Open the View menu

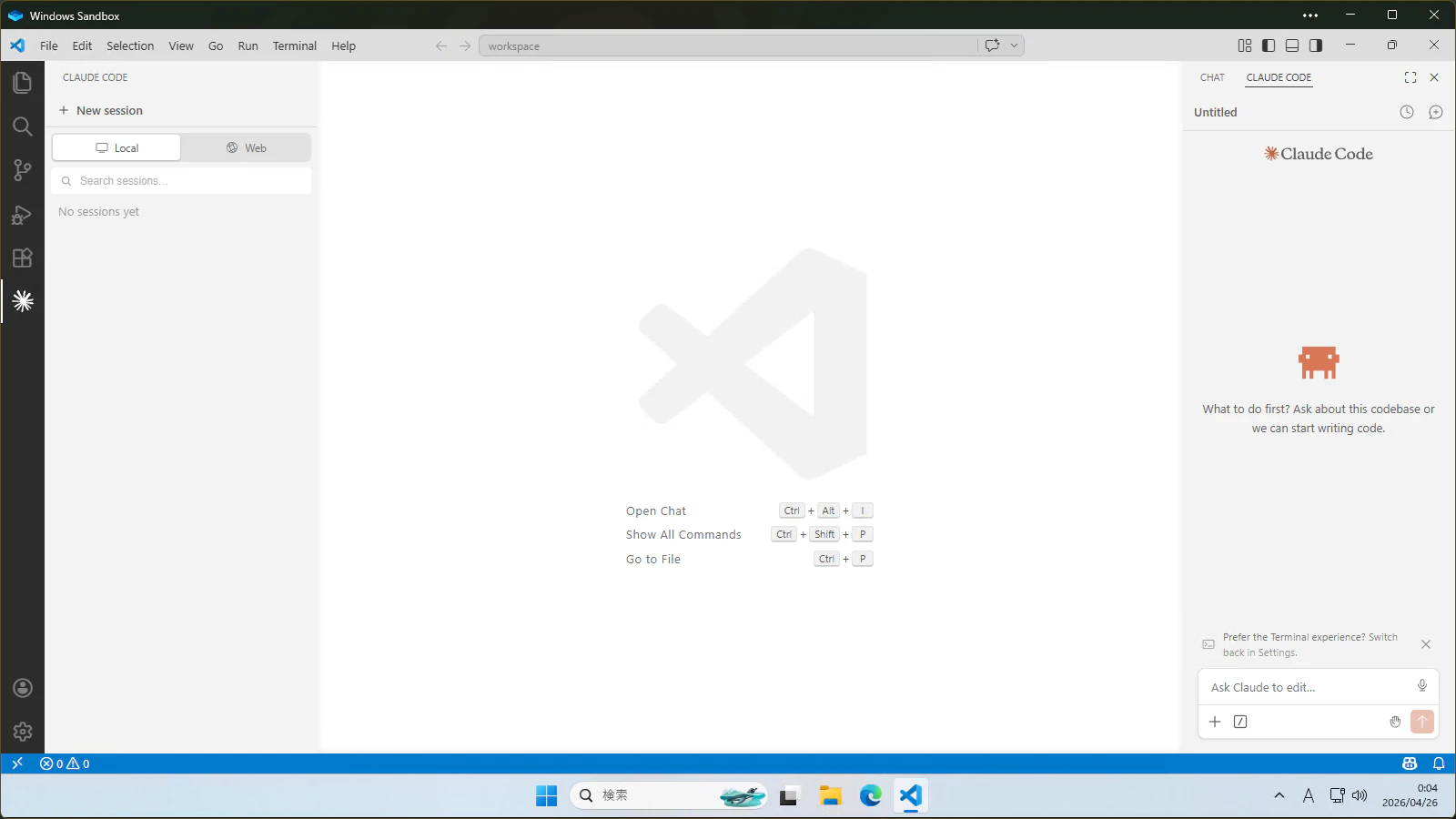(181, 45)
